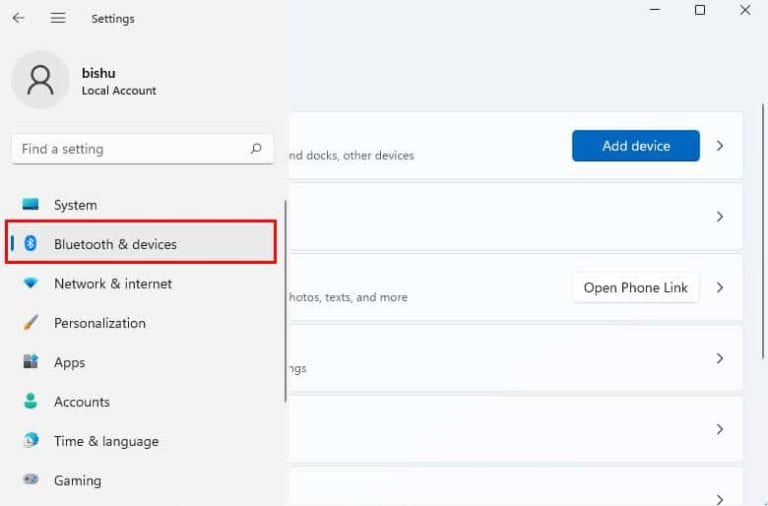Image resolution: width=768 pixels, height=506 pixels.
Task: Open Time & language settings
Action: [105, 441]
